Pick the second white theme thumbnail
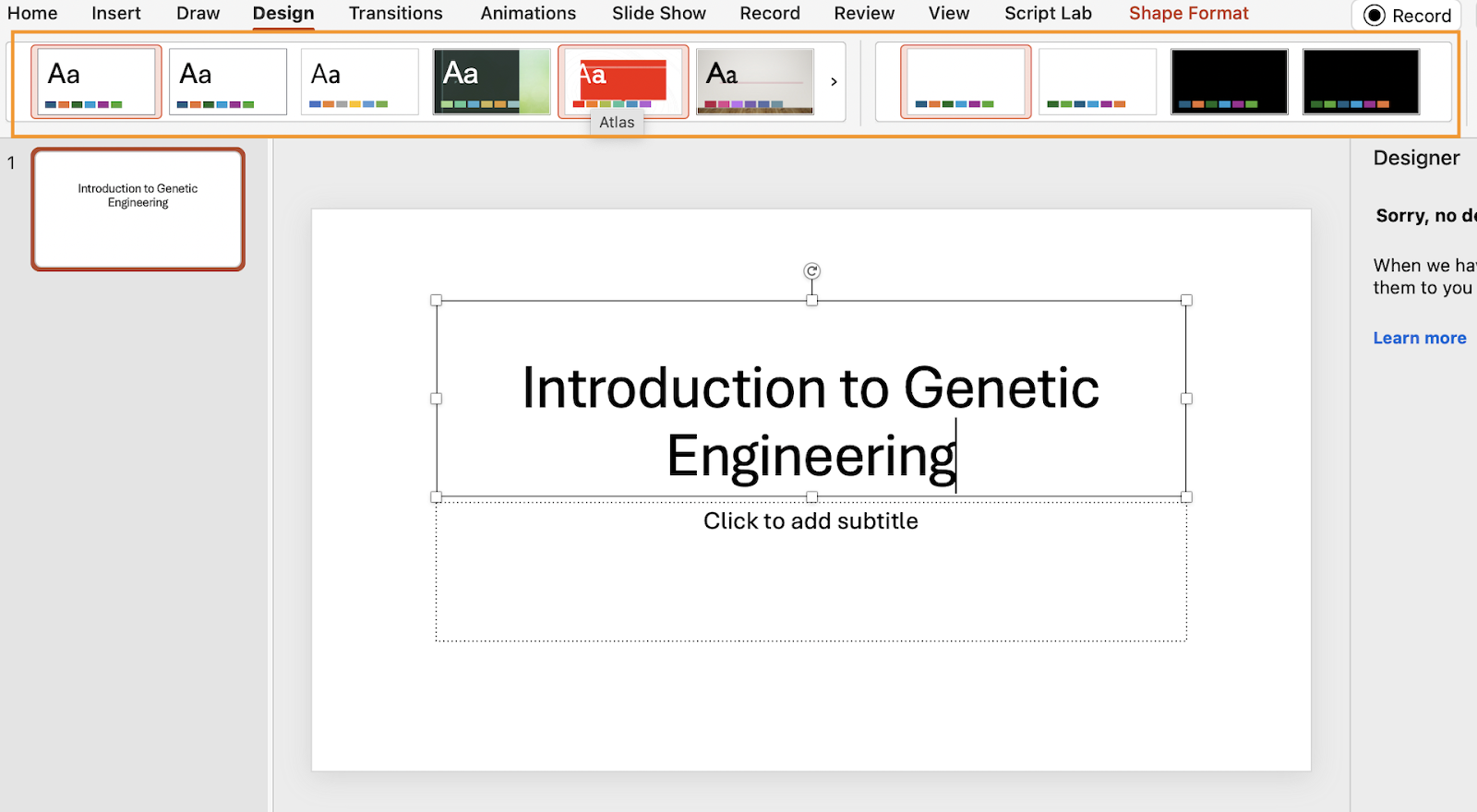 (x=228, y=81)
